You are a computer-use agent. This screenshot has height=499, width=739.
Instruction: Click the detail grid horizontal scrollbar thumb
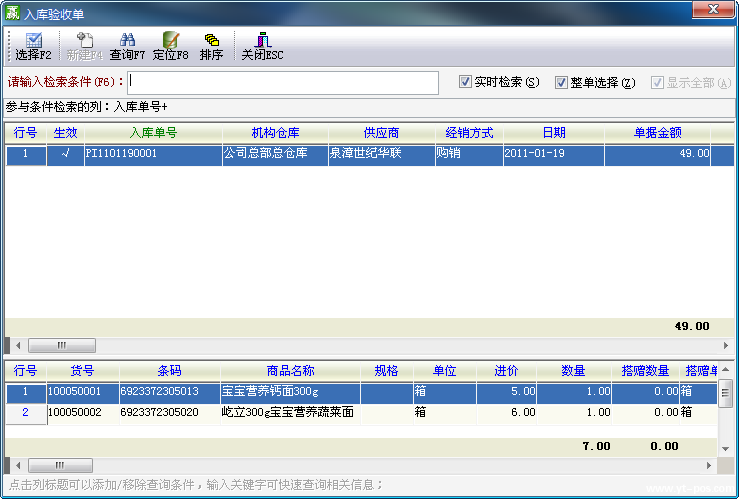point(60,466)
